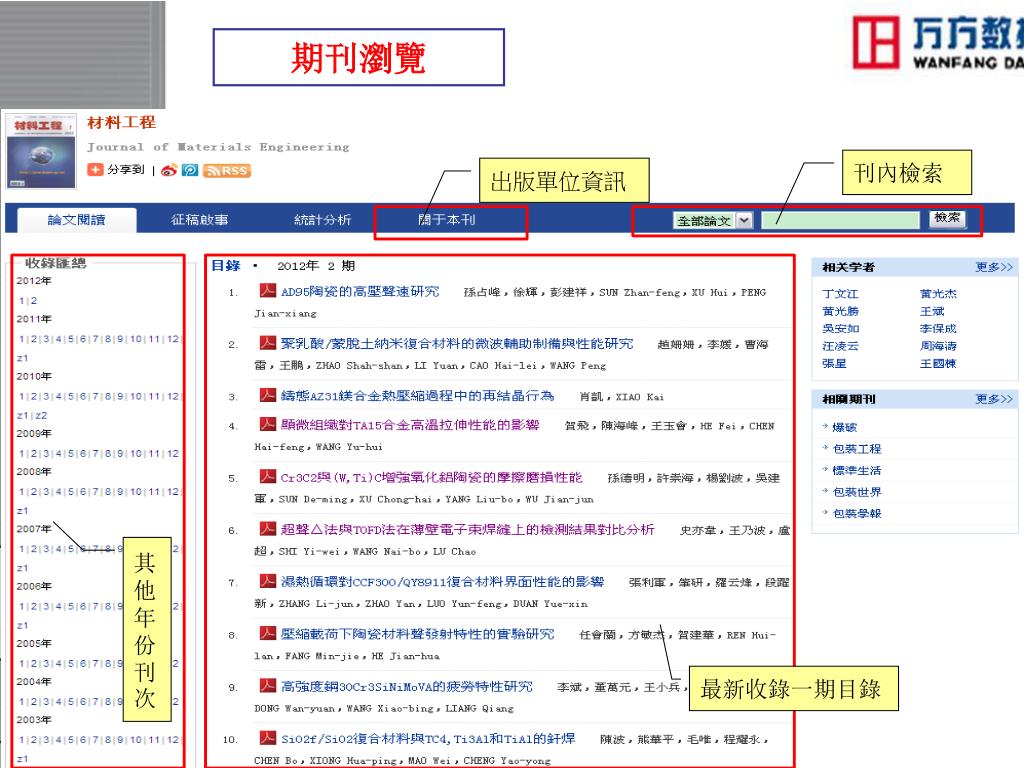Open scholar 王斌
Viewport: 1024px width, 768px height.
(x=932, y=312)
